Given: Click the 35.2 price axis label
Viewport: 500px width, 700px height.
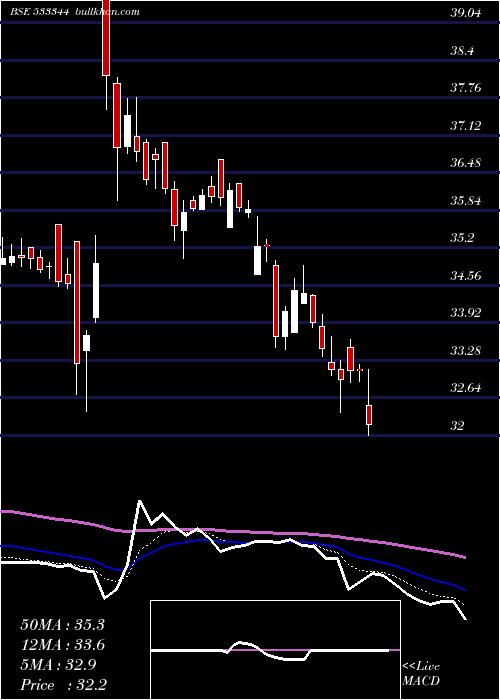Looking at the screenshot, I should (x=462, y=238).
